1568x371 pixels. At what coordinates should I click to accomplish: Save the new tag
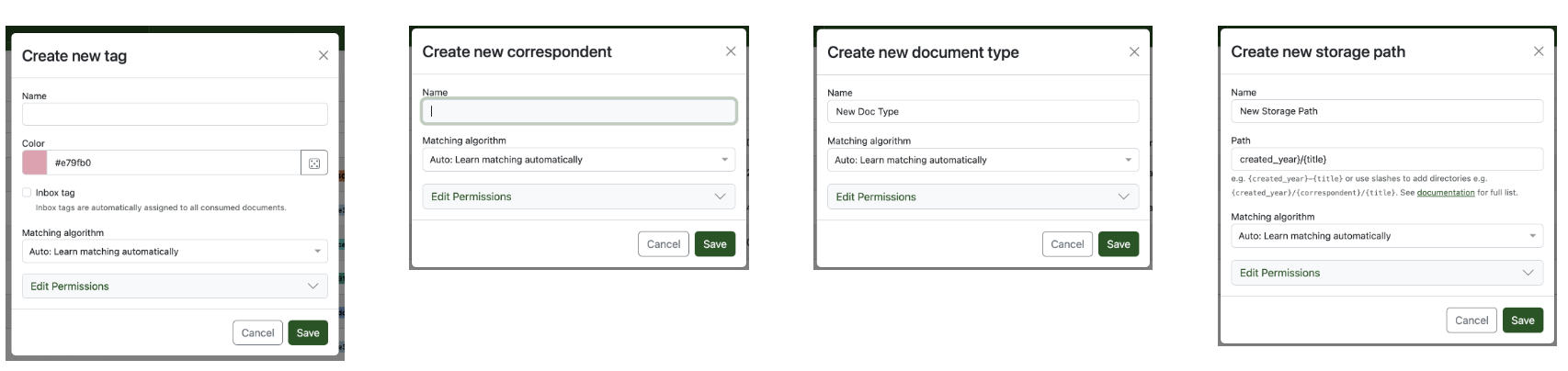click(308, 332)
